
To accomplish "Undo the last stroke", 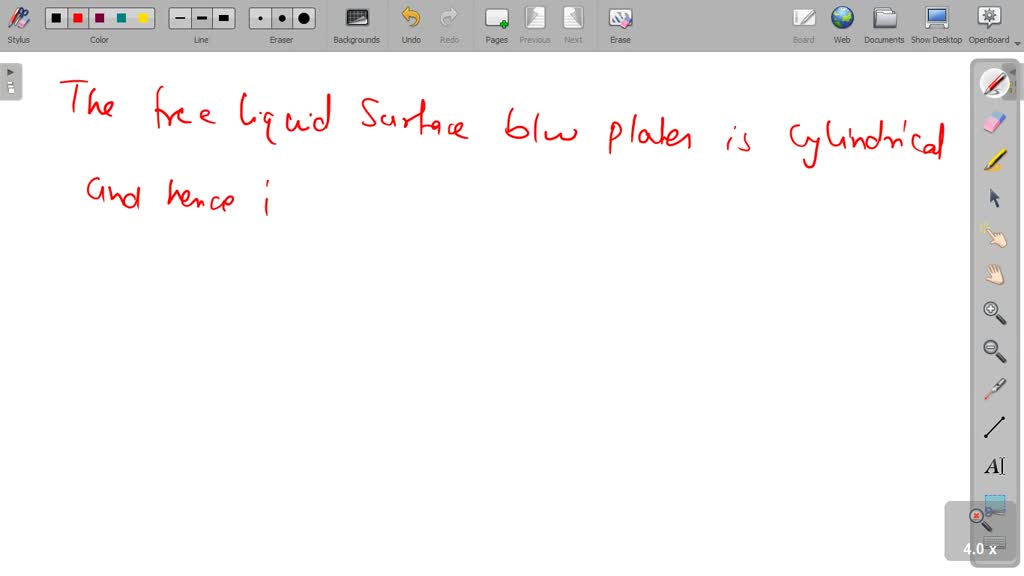I will click(x=411, y=25).
